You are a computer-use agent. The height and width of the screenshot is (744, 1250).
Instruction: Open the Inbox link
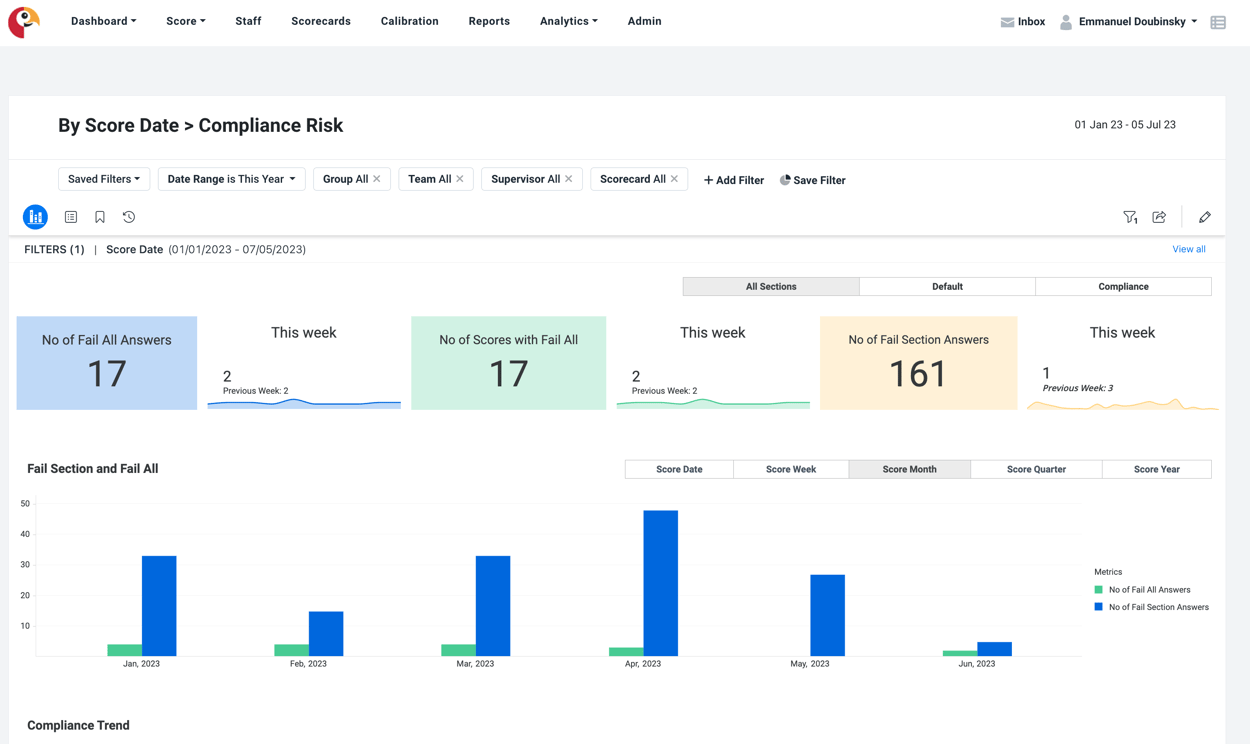(1031, 21)
